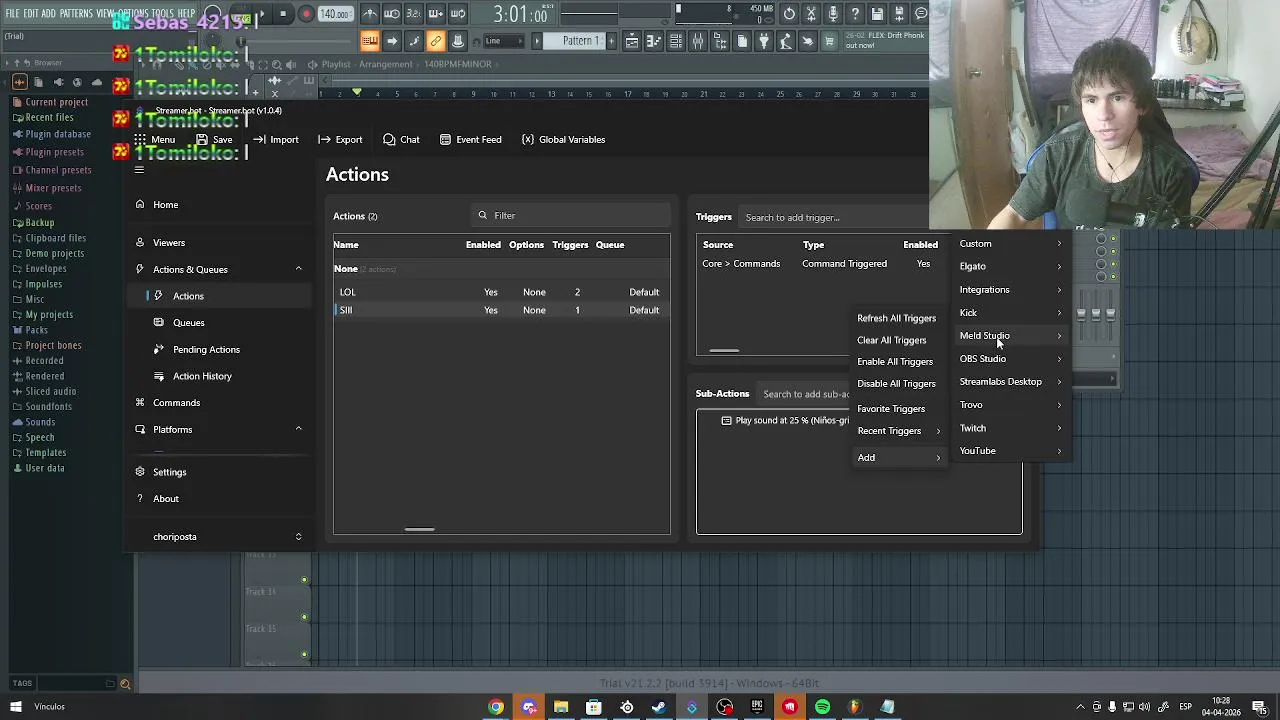
Task: Open Recent Triggers submenu
Action: (897, 431)
